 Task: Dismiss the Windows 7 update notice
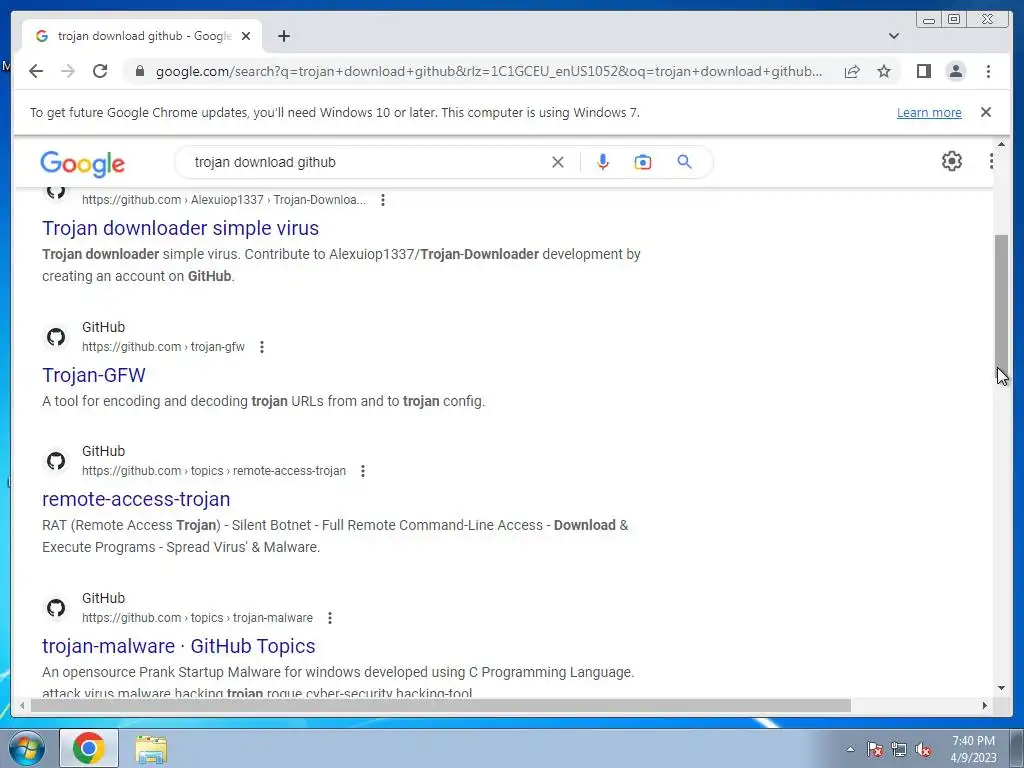tap(986, 112)
